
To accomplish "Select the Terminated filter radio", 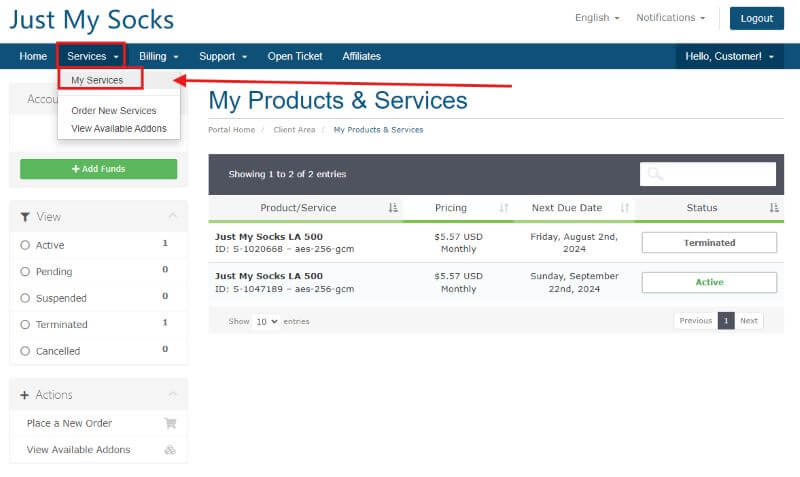I will click(x=25, y=324).
